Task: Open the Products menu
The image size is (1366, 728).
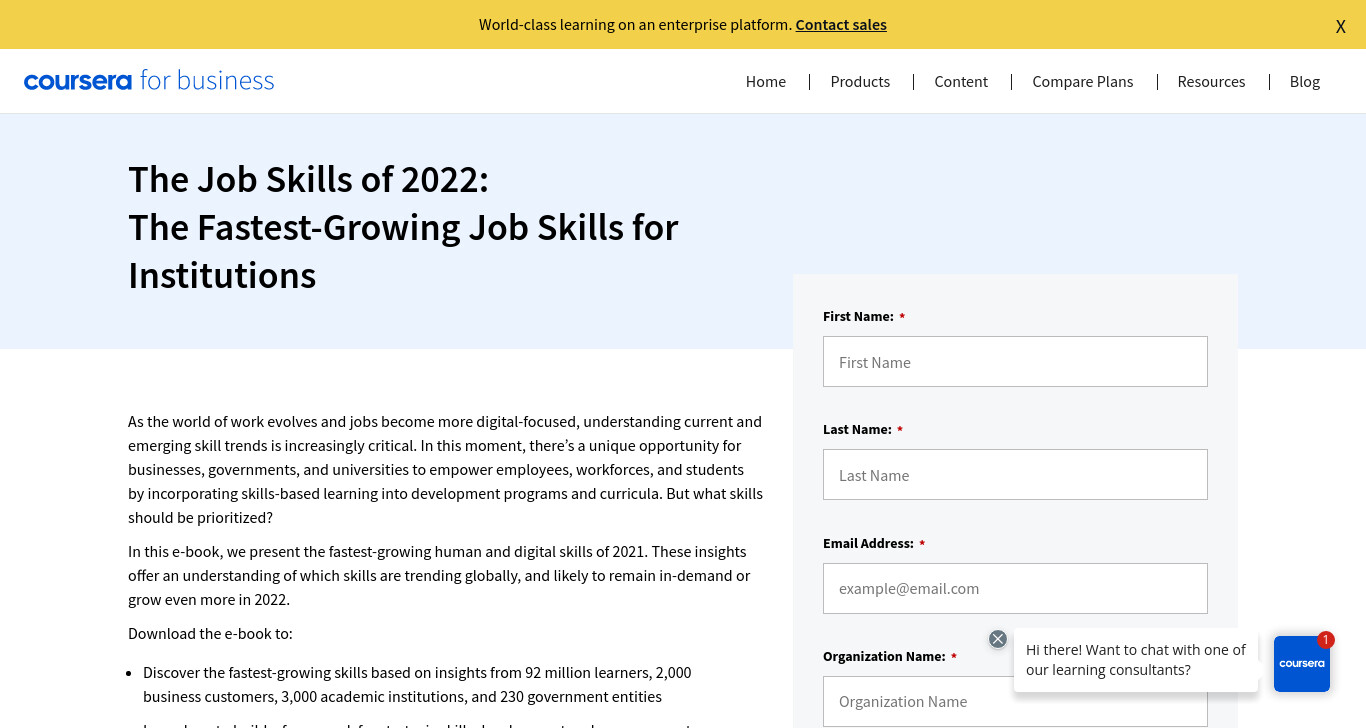Action: click(x=860, y=82)
